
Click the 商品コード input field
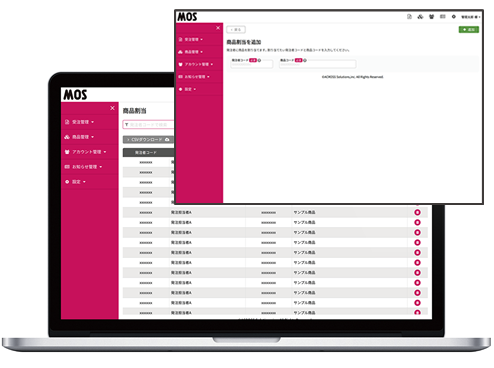(317, 65)
